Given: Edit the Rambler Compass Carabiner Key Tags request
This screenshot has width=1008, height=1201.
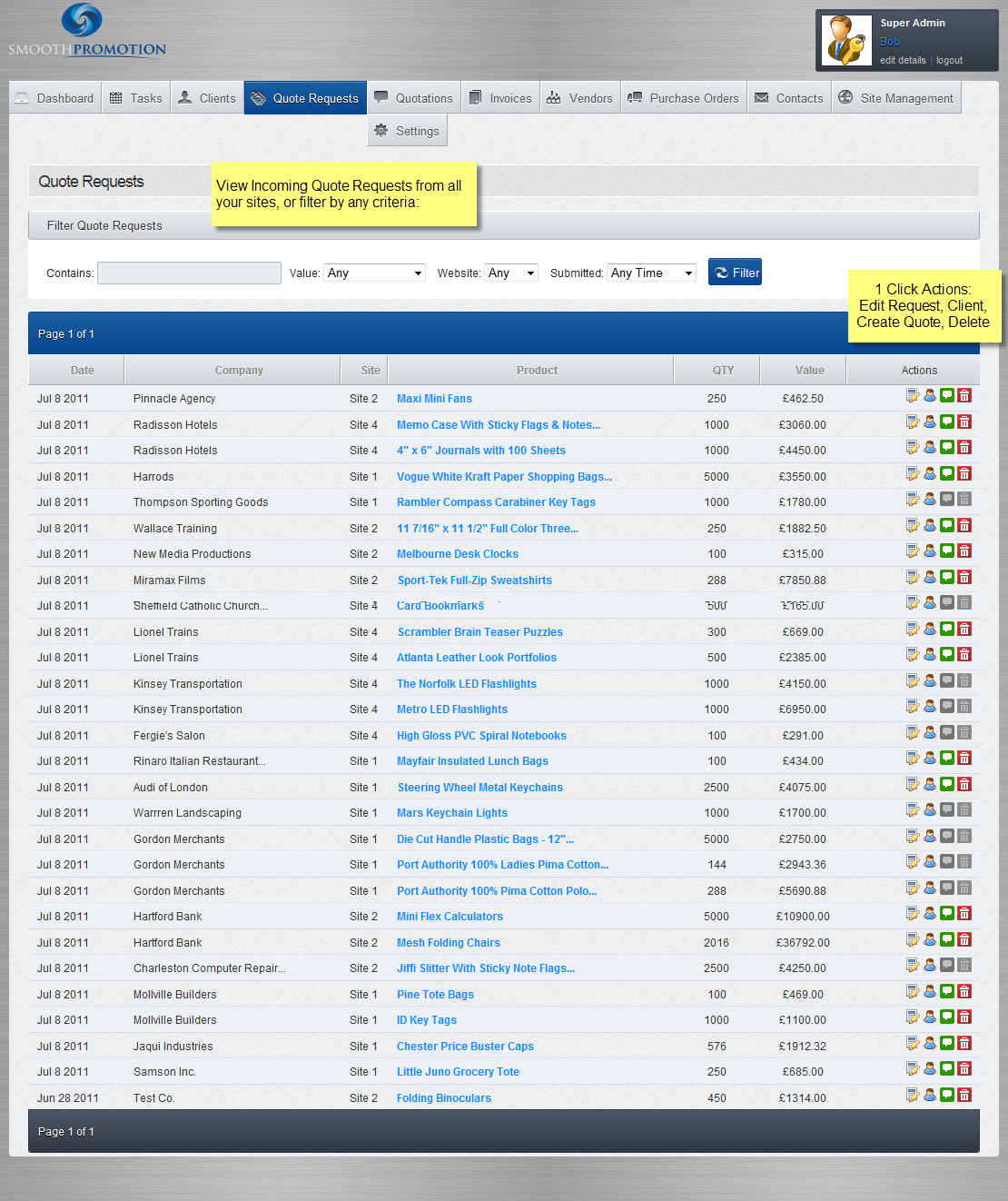Looking at the screenshot, I should pyautogui.click(x=913, y=499).
